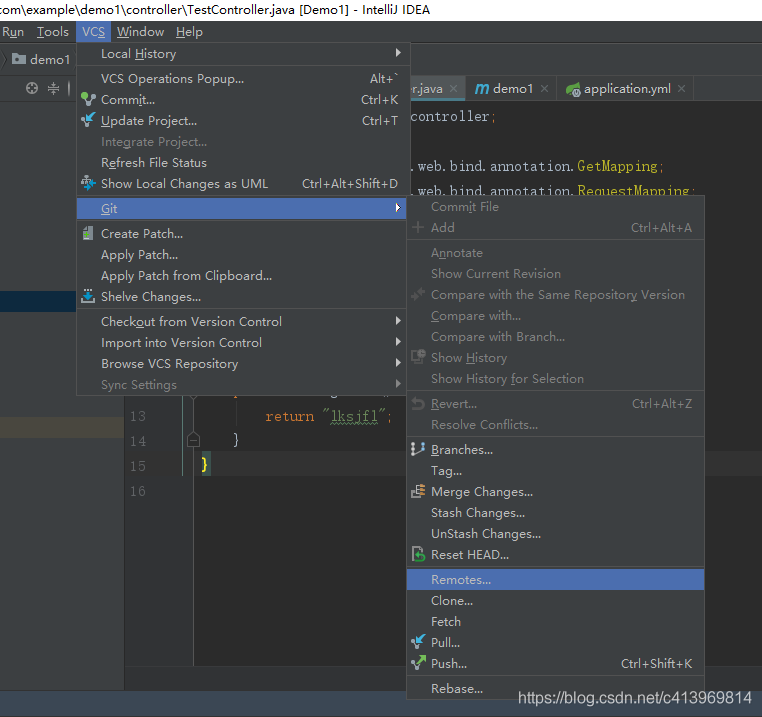Select Shelve Changes...
The height and width of the screenshot is (717, 762).
[242, 297]
